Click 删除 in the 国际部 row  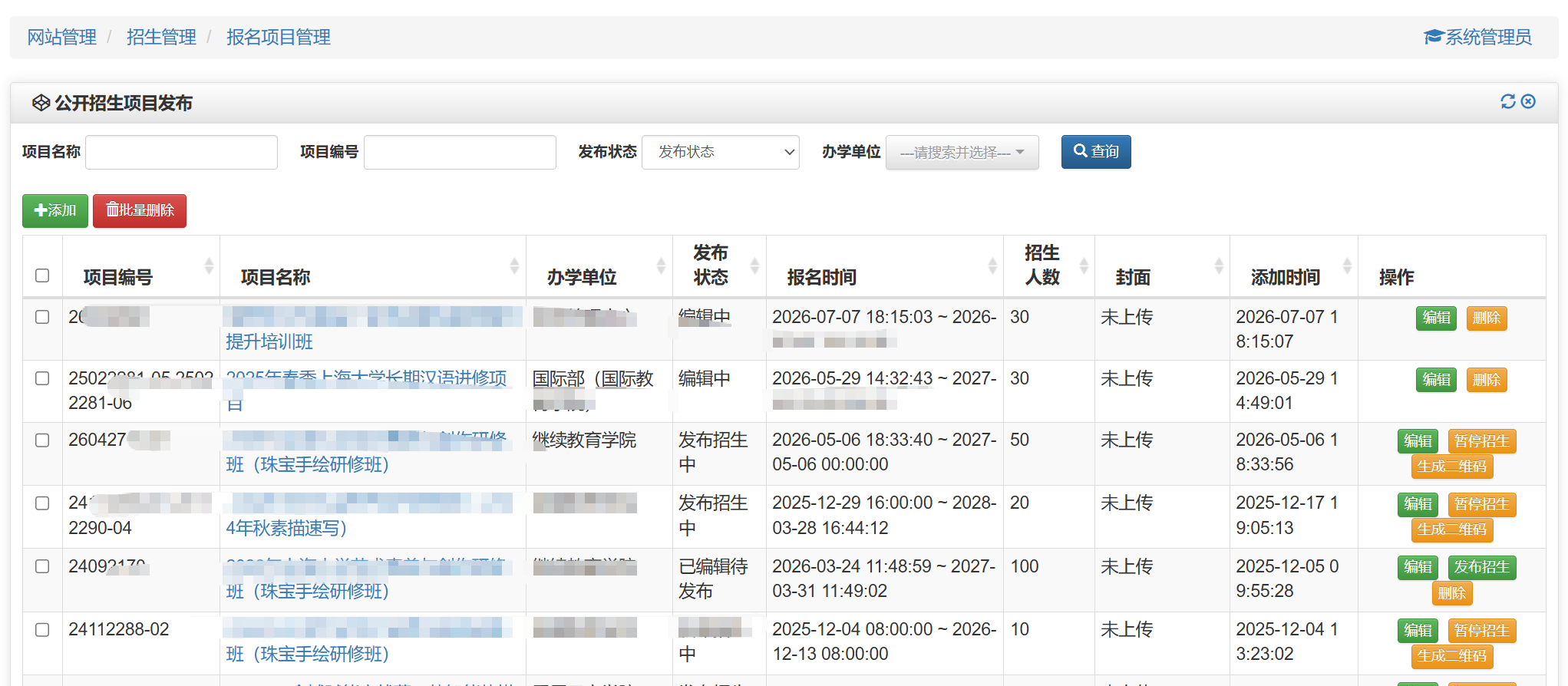point(1487,380)
